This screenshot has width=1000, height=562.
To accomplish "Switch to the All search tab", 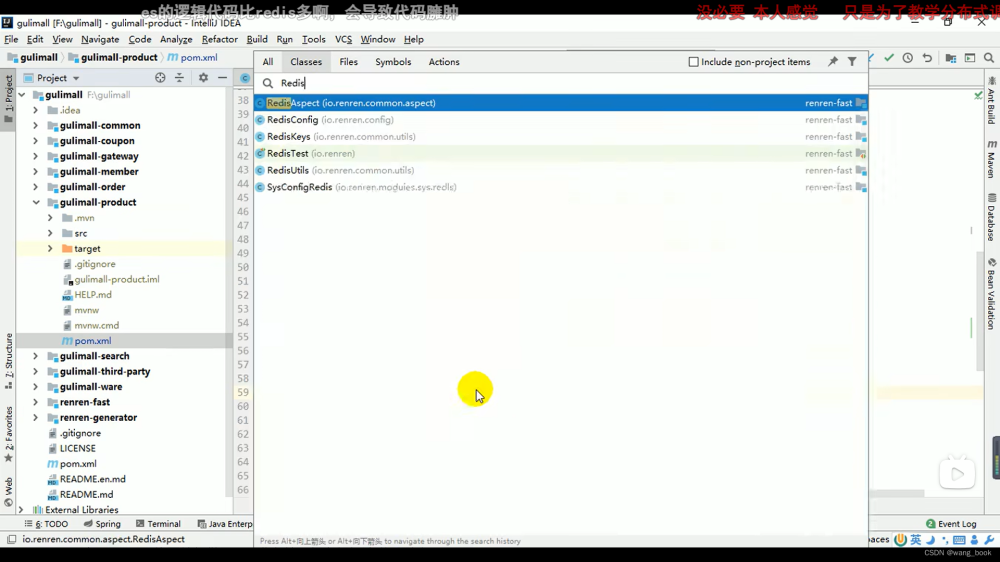I will (268, 62).
